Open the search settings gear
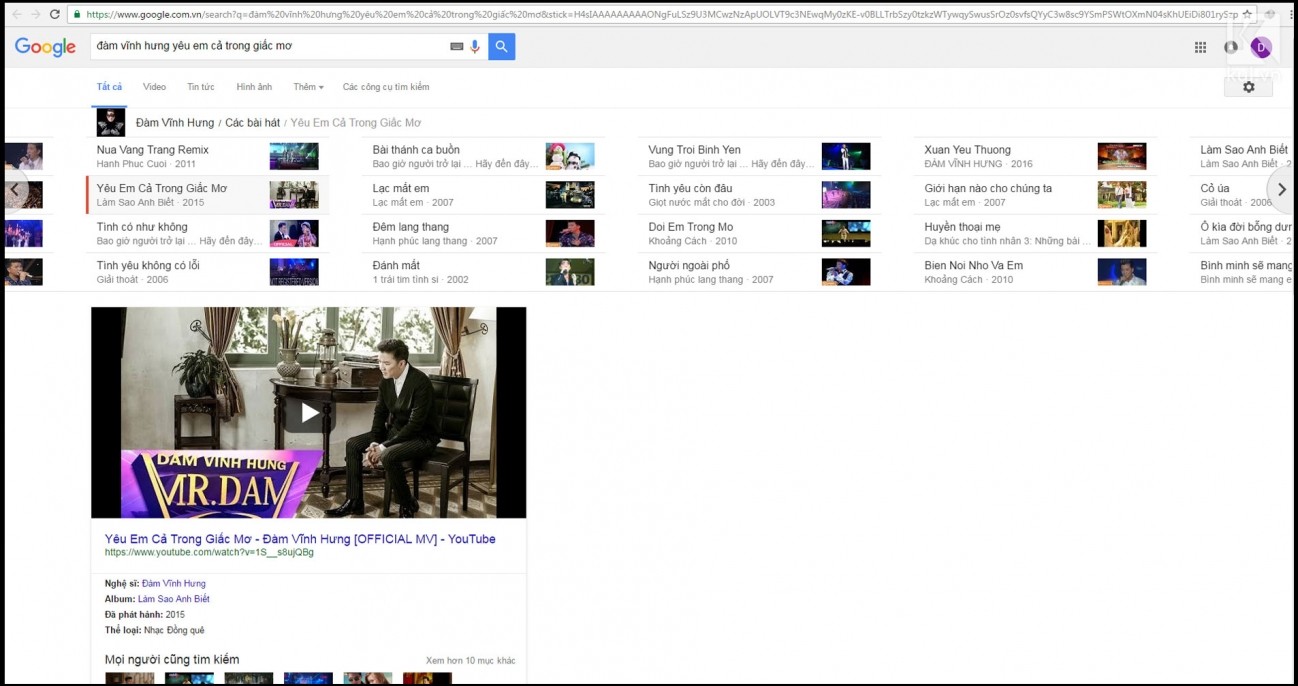This screenshot has height=686, width=1298. (1248, 87)
